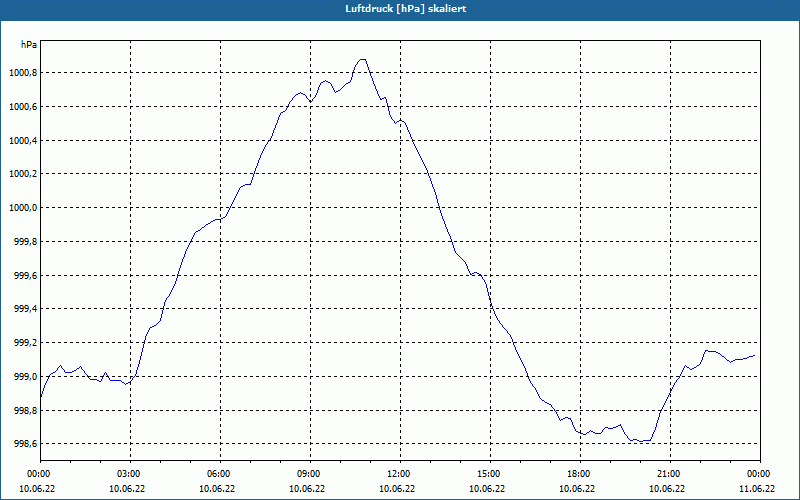Click the 18:00 time label

click(580, 474)
